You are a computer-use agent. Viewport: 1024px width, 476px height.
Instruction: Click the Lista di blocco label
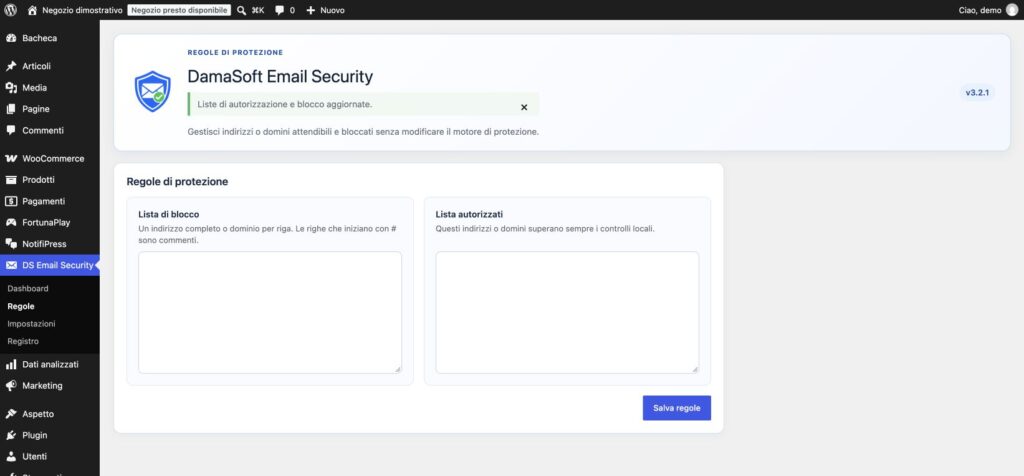pos(168,214)
